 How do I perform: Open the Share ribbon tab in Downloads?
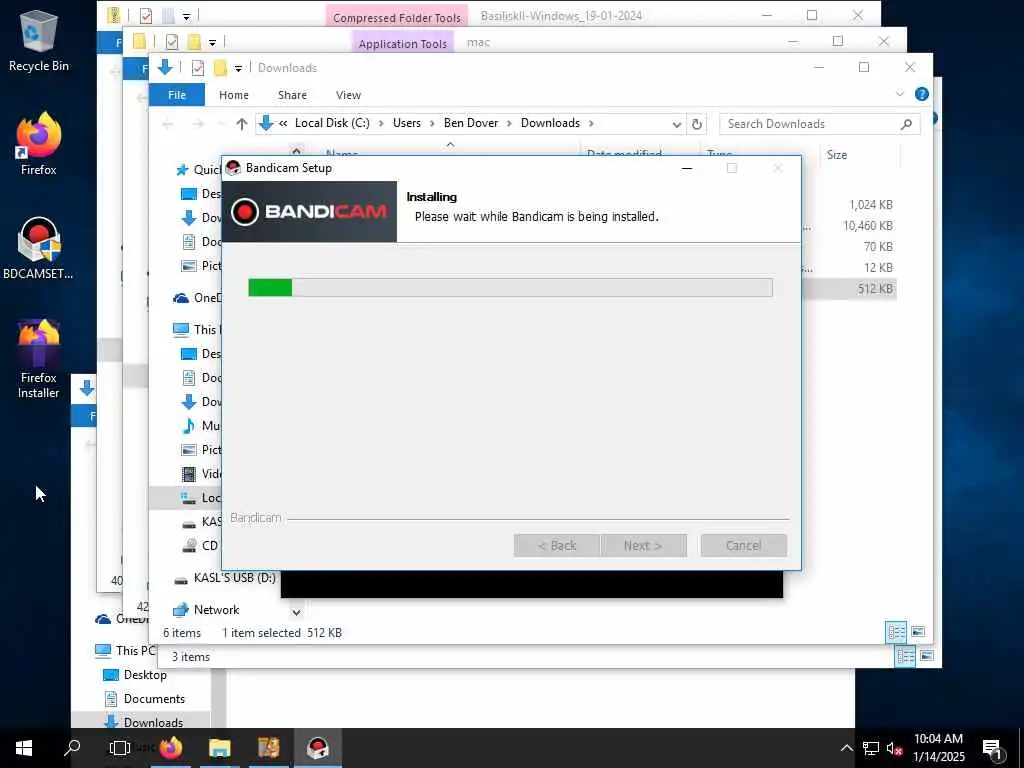[x=292, y=95]
